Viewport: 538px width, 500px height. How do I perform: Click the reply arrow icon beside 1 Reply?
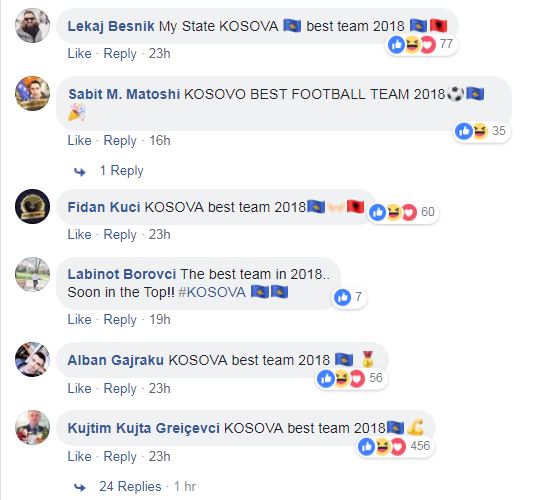(80, 171)
